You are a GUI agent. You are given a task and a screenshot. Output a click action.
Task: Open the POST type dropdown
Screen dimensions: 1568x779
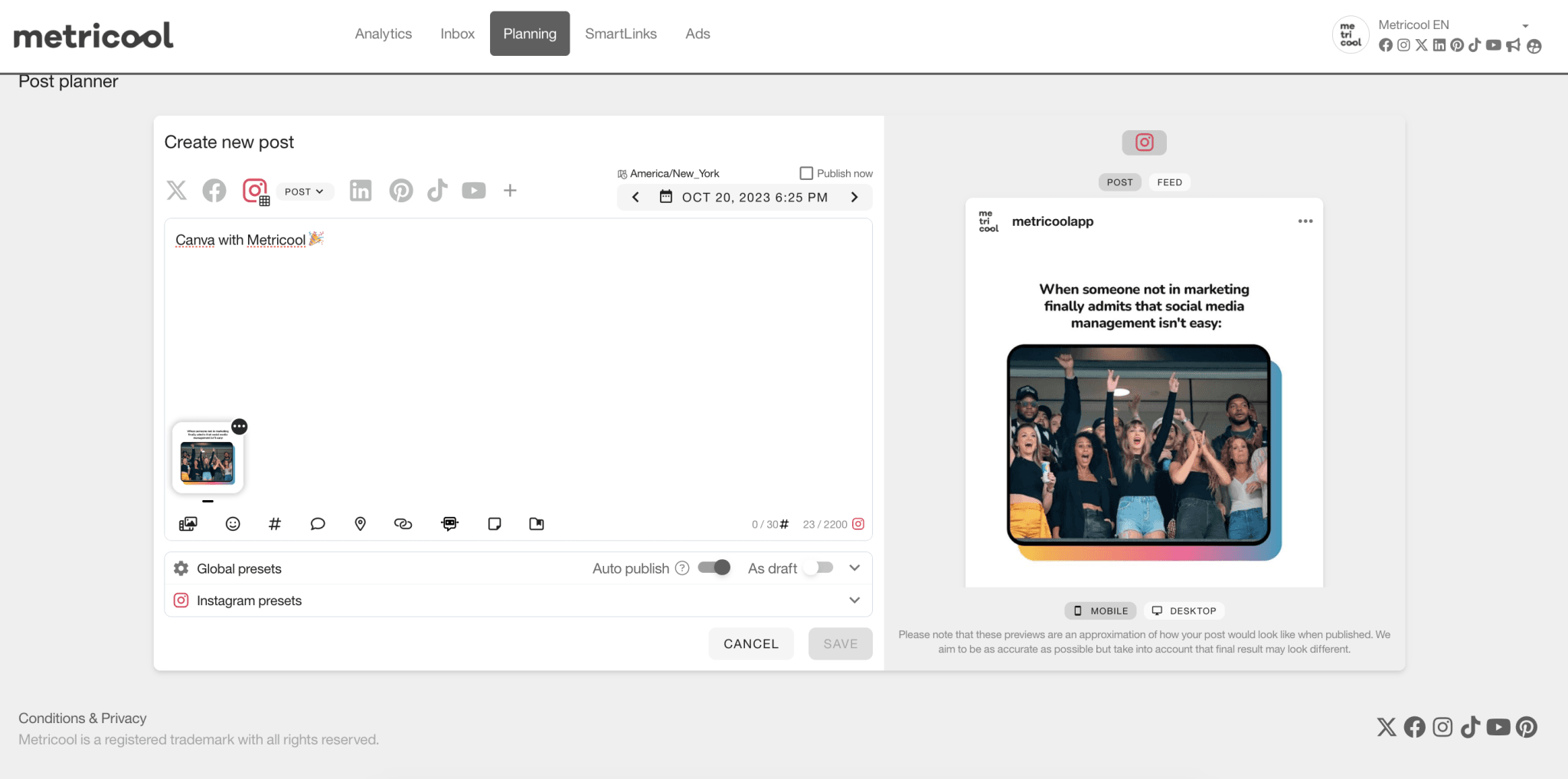click(305, 191)
